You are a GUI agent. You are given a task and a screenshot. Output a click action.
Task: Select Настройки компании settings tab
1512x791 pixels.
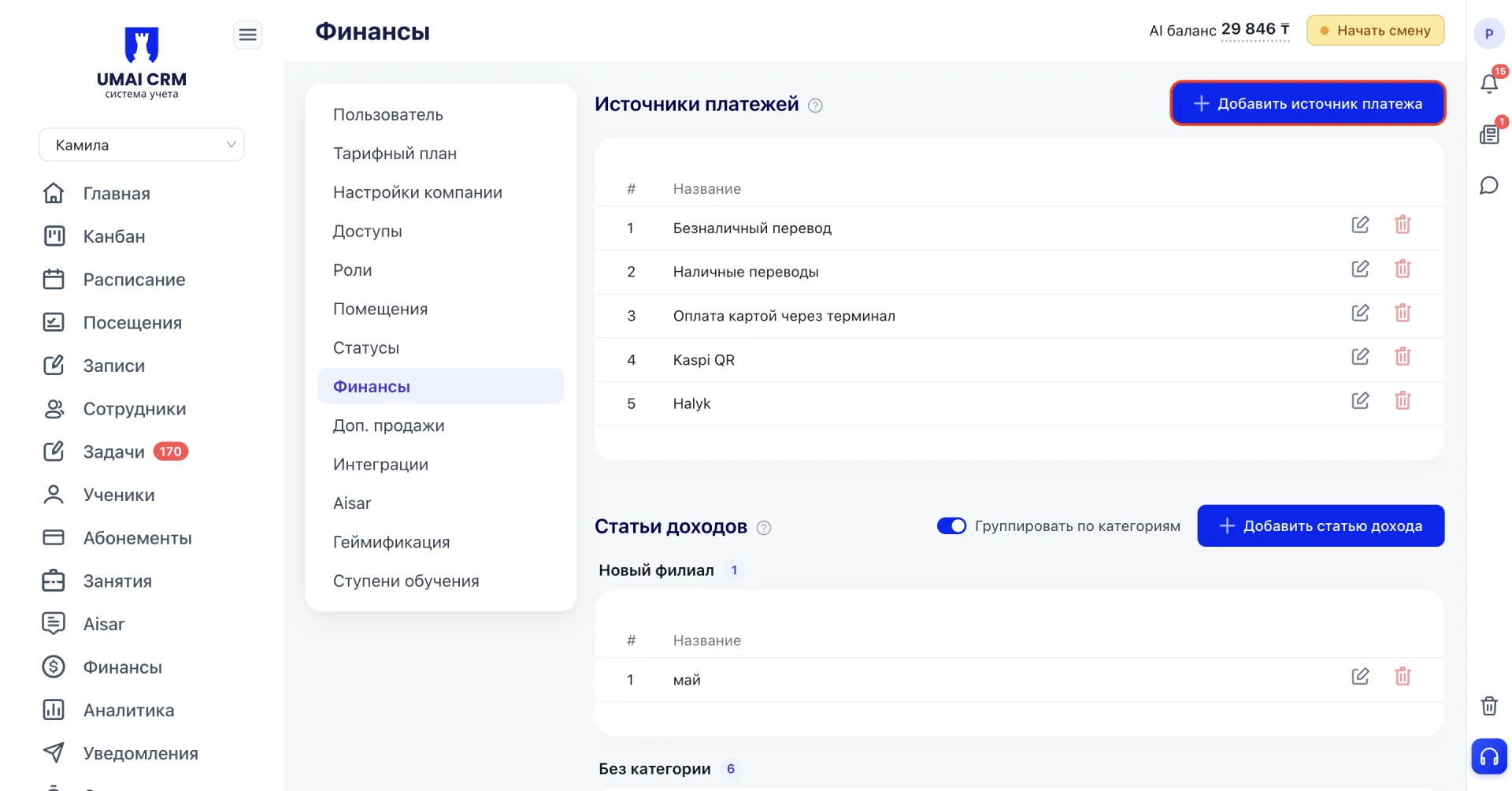[441, 192]
